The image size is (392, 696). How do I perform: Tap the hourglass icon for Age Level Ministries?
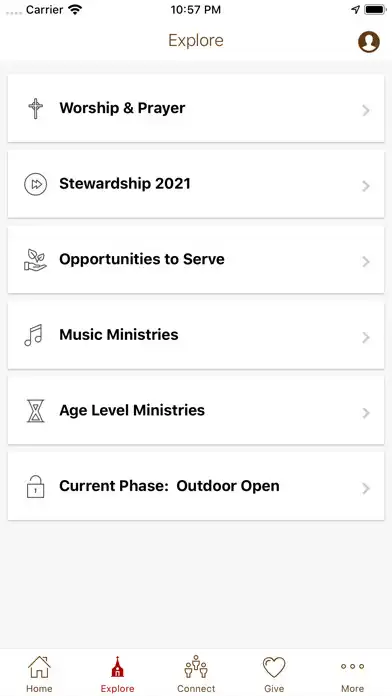36,411
